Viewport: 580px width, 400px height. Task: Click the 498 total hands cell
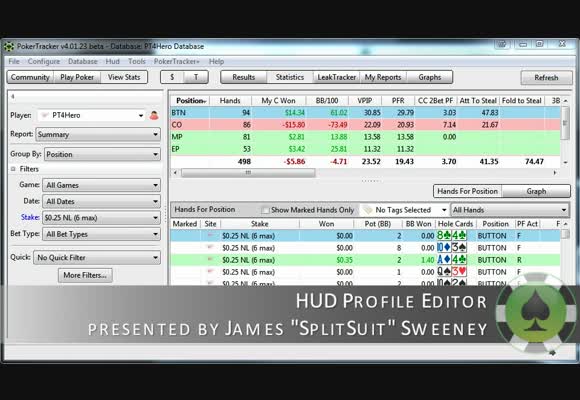[244, 162]
